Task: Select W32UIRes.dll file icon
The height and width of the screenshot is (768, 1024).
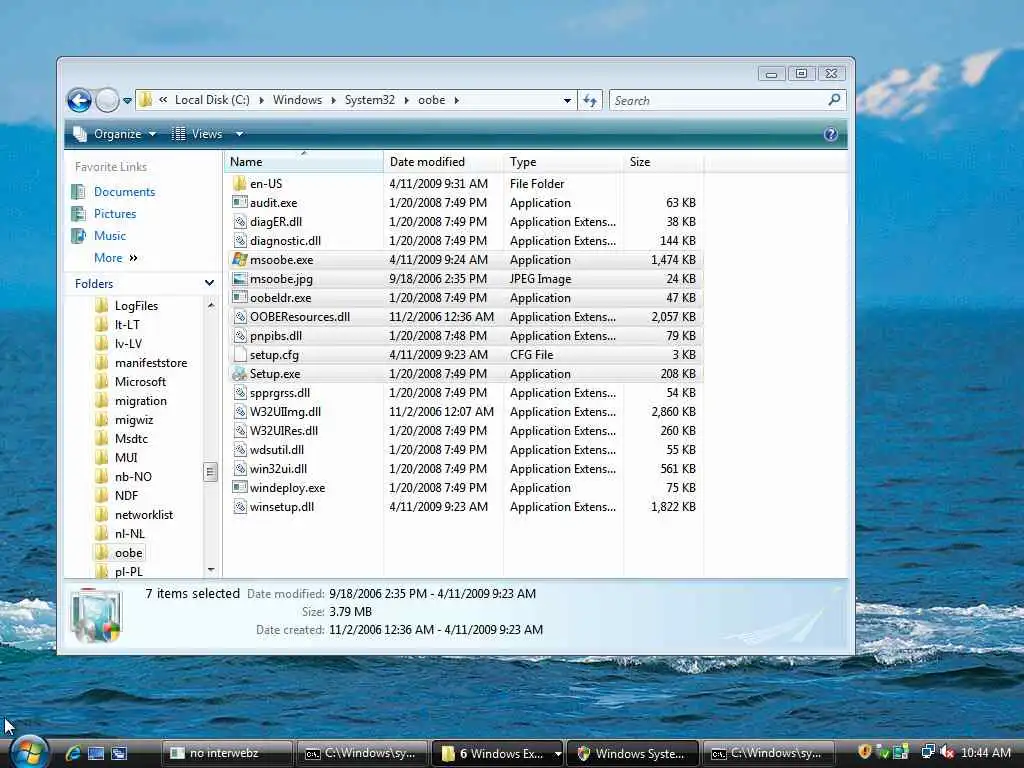Action: pos(240,430)
